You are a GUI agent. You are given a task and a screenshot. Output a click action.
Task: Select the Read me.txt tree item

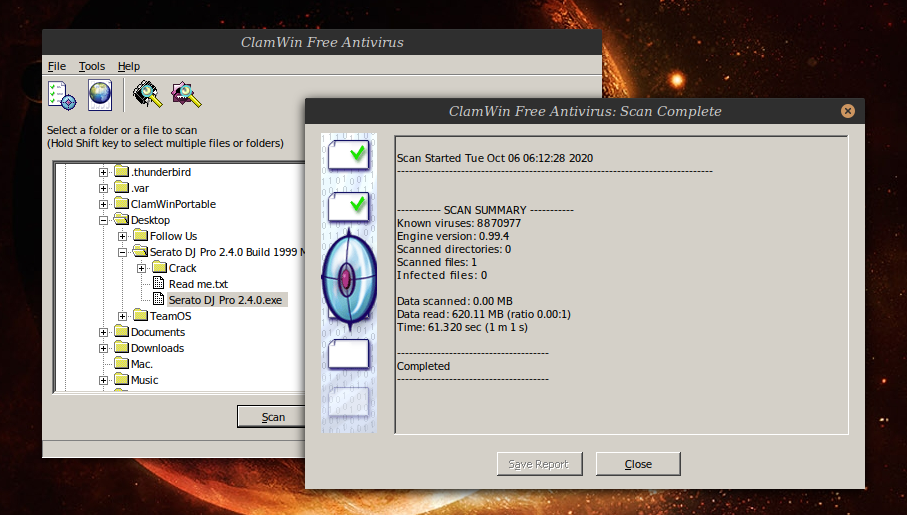pos(198,284)
